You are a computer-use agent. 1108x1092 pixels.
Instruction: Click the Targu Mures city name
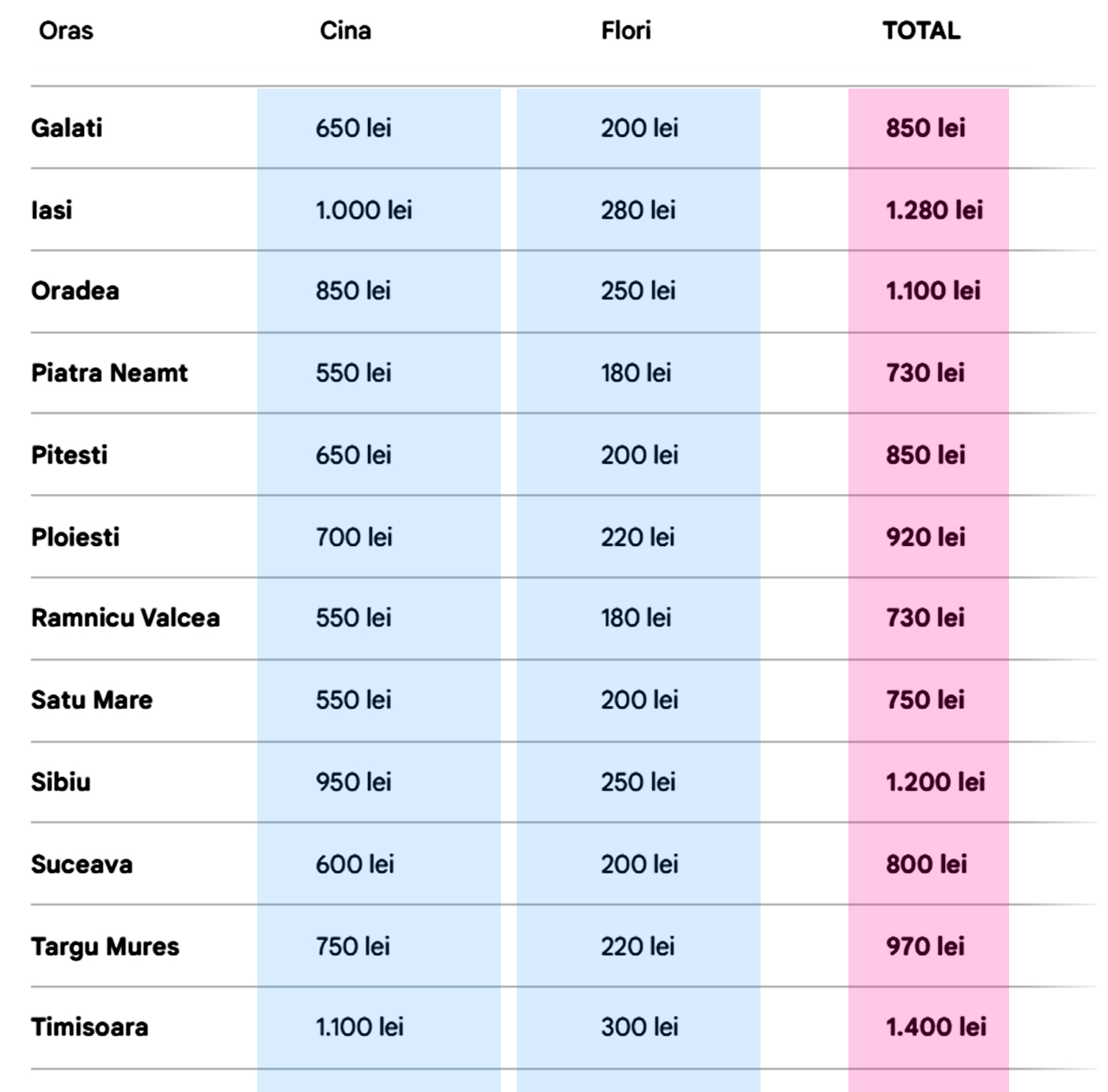pos(104,946)
